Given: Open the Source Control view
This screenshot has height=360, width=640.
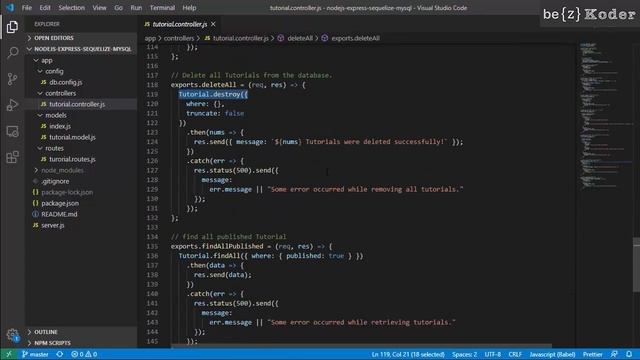Looking at the screenshot, I should 12,79.
